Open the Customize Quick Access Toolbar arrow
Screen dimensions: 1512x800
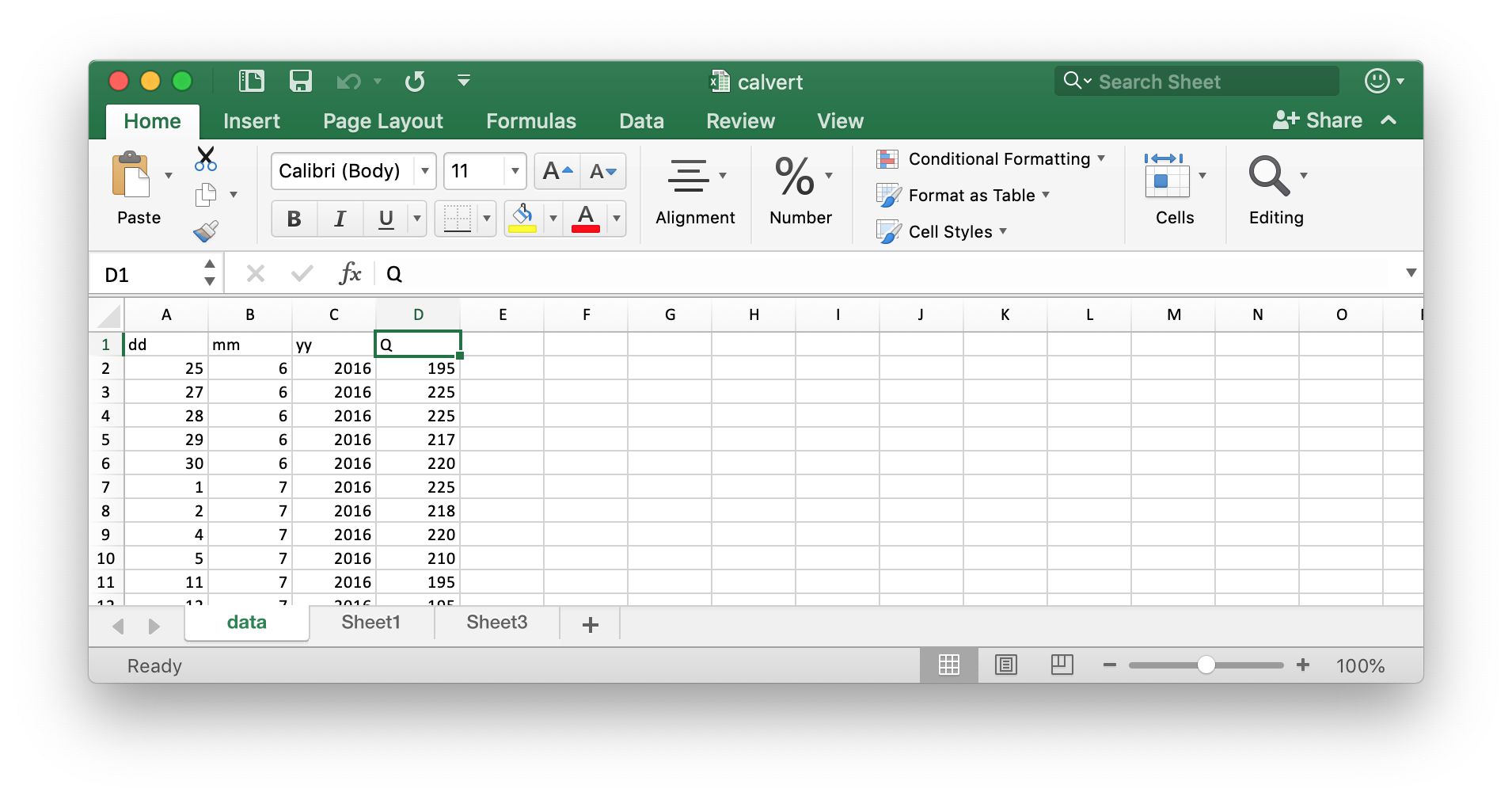(464, 81)
